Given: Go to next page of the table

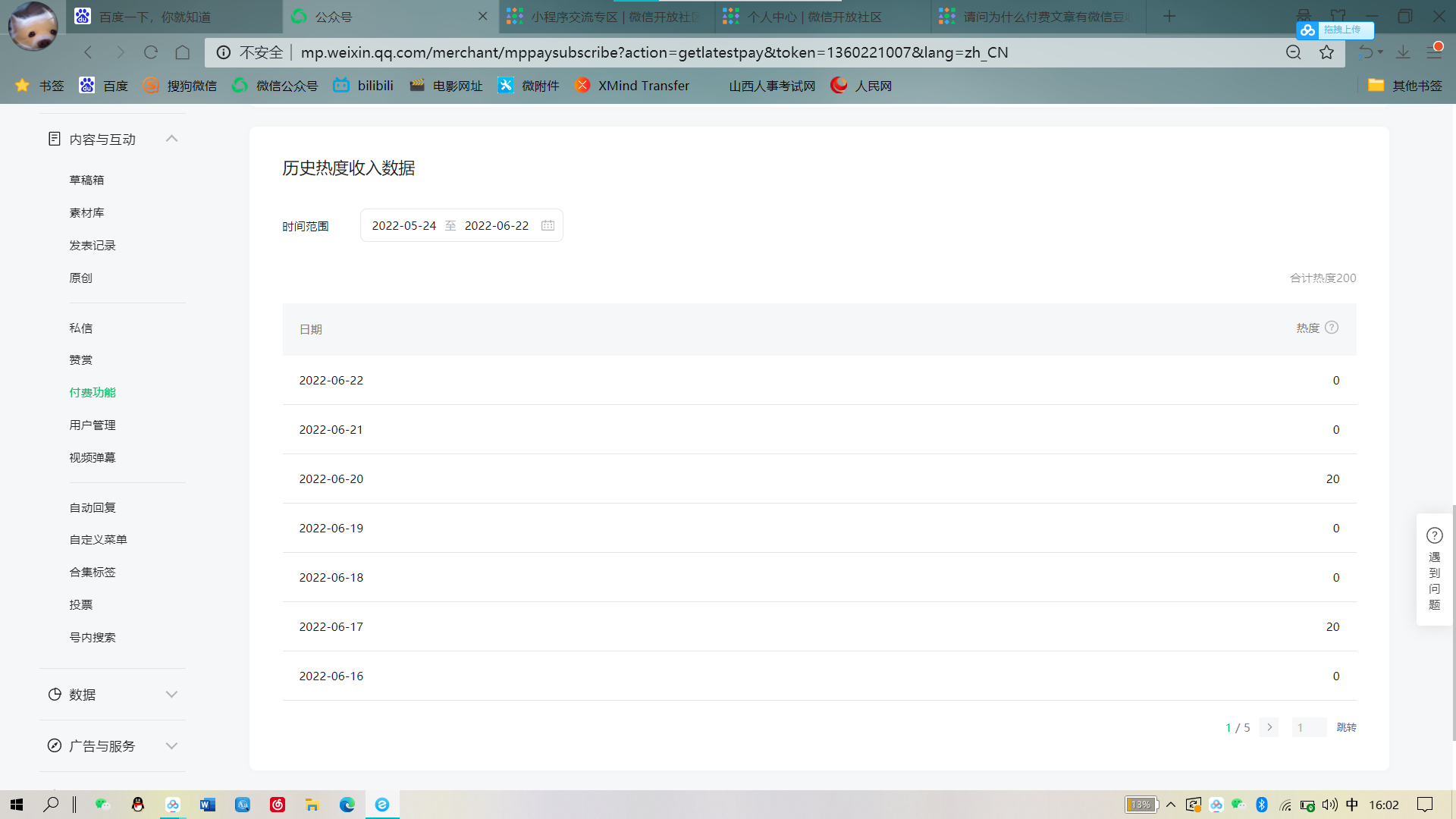Looking at the screenshot, I should [1269, 727].
